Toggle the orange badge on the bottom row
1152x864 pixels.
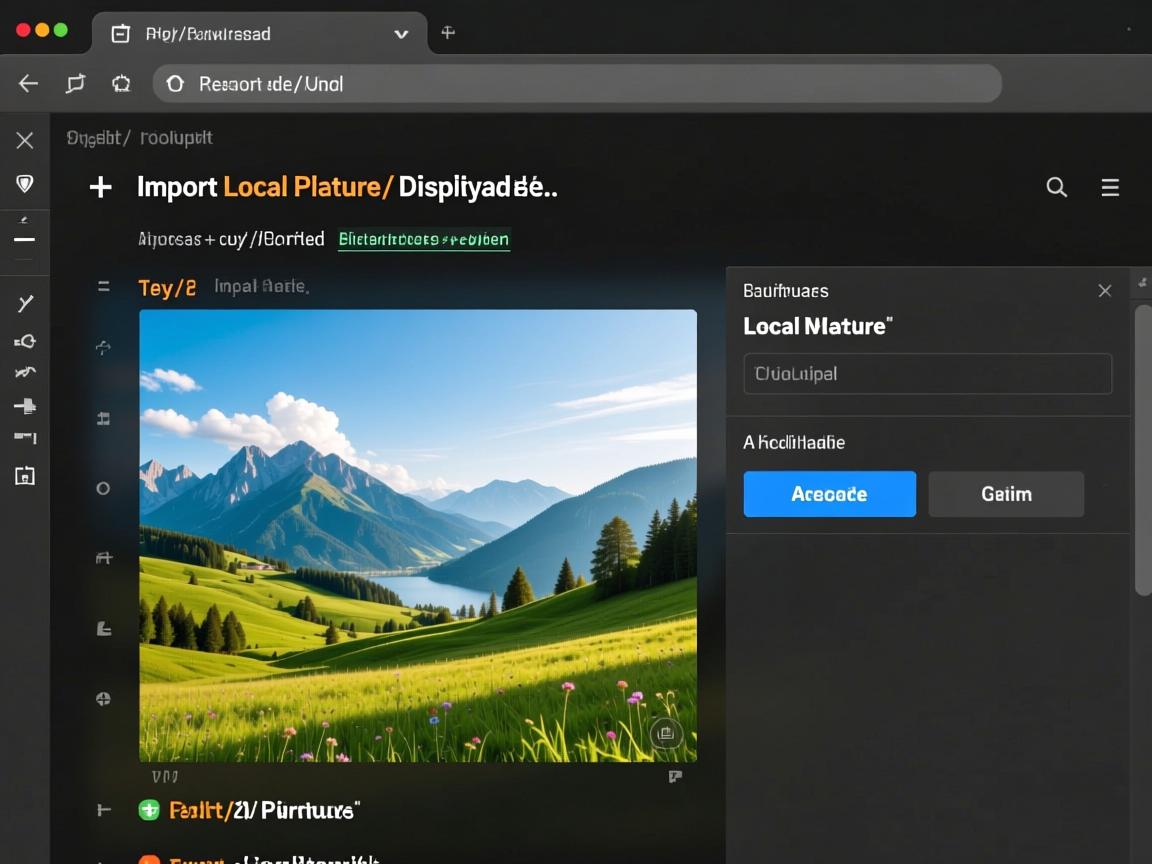(149, 860)
